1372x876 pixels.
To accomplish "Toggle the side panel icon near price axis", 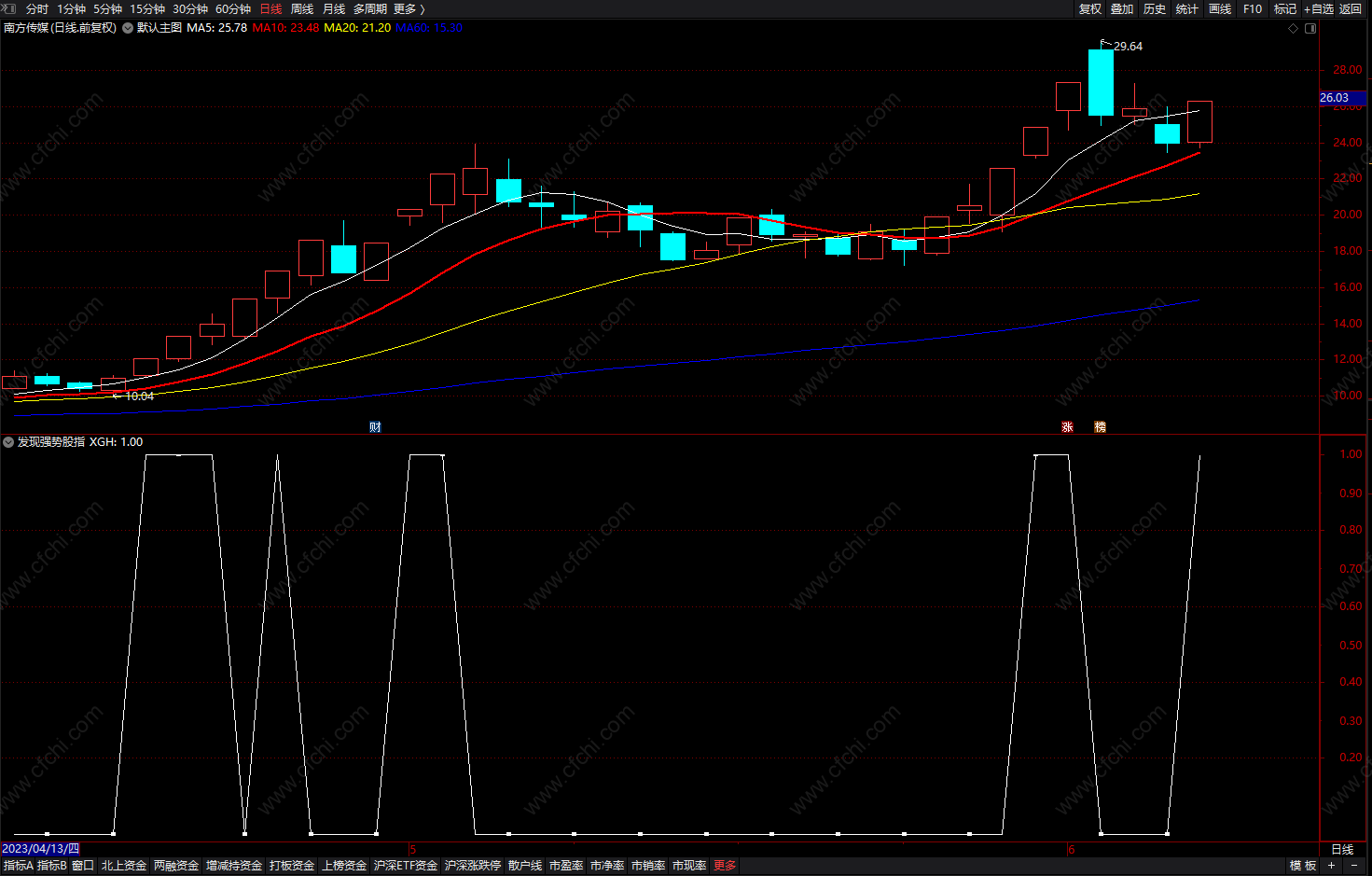I will point(1310,28).
